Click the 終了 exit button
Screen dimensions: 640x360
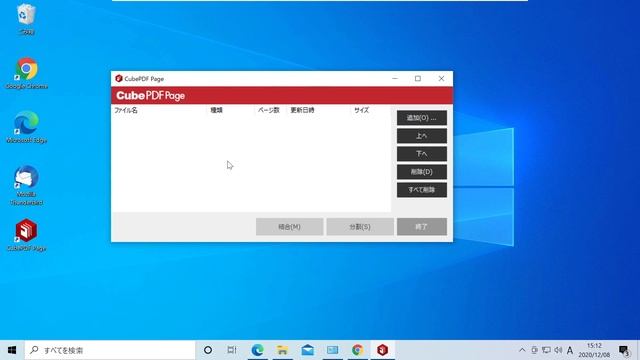tap(422, 227)
